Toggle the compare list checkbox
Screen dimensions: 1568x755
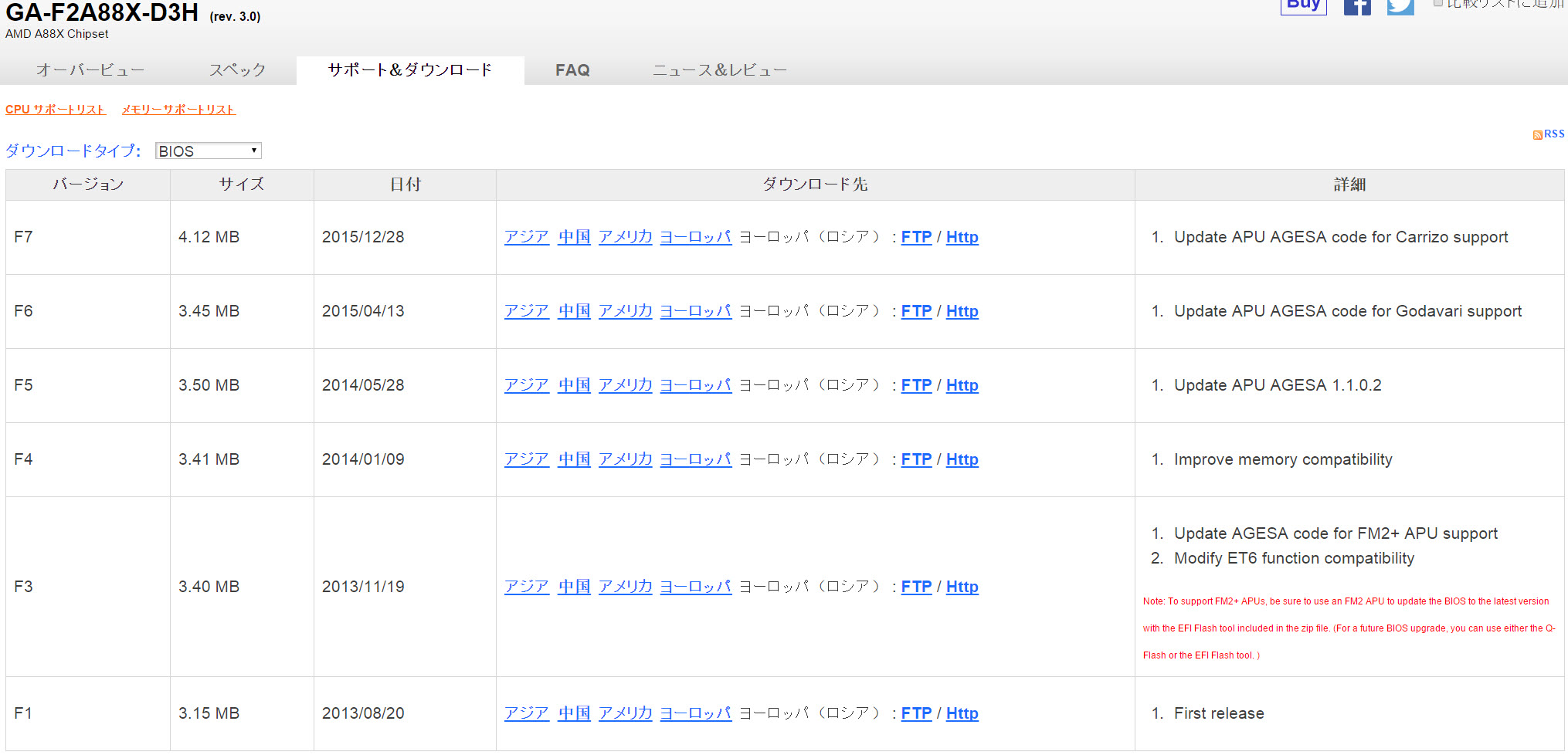point(1438,3)
